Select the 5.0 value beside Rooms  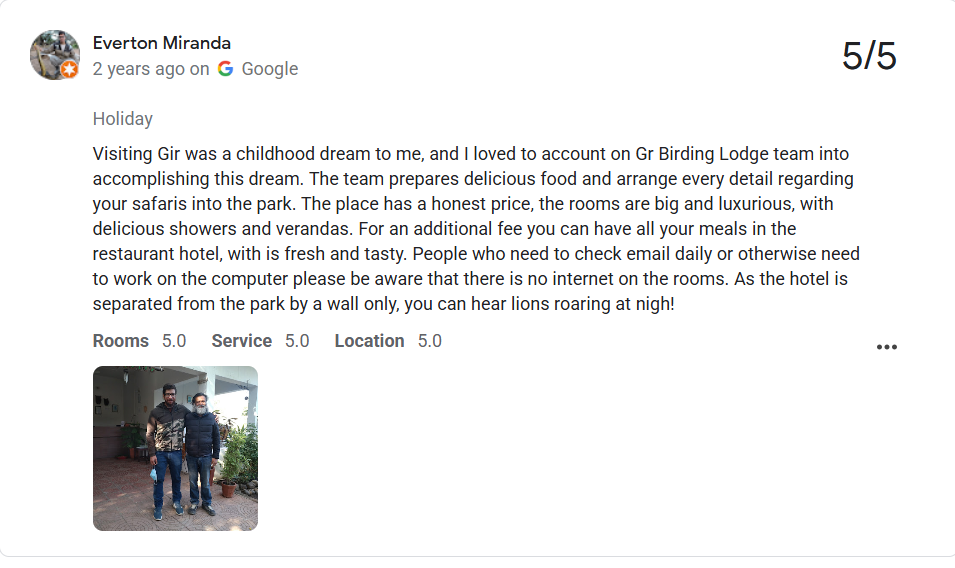point(174,341)
